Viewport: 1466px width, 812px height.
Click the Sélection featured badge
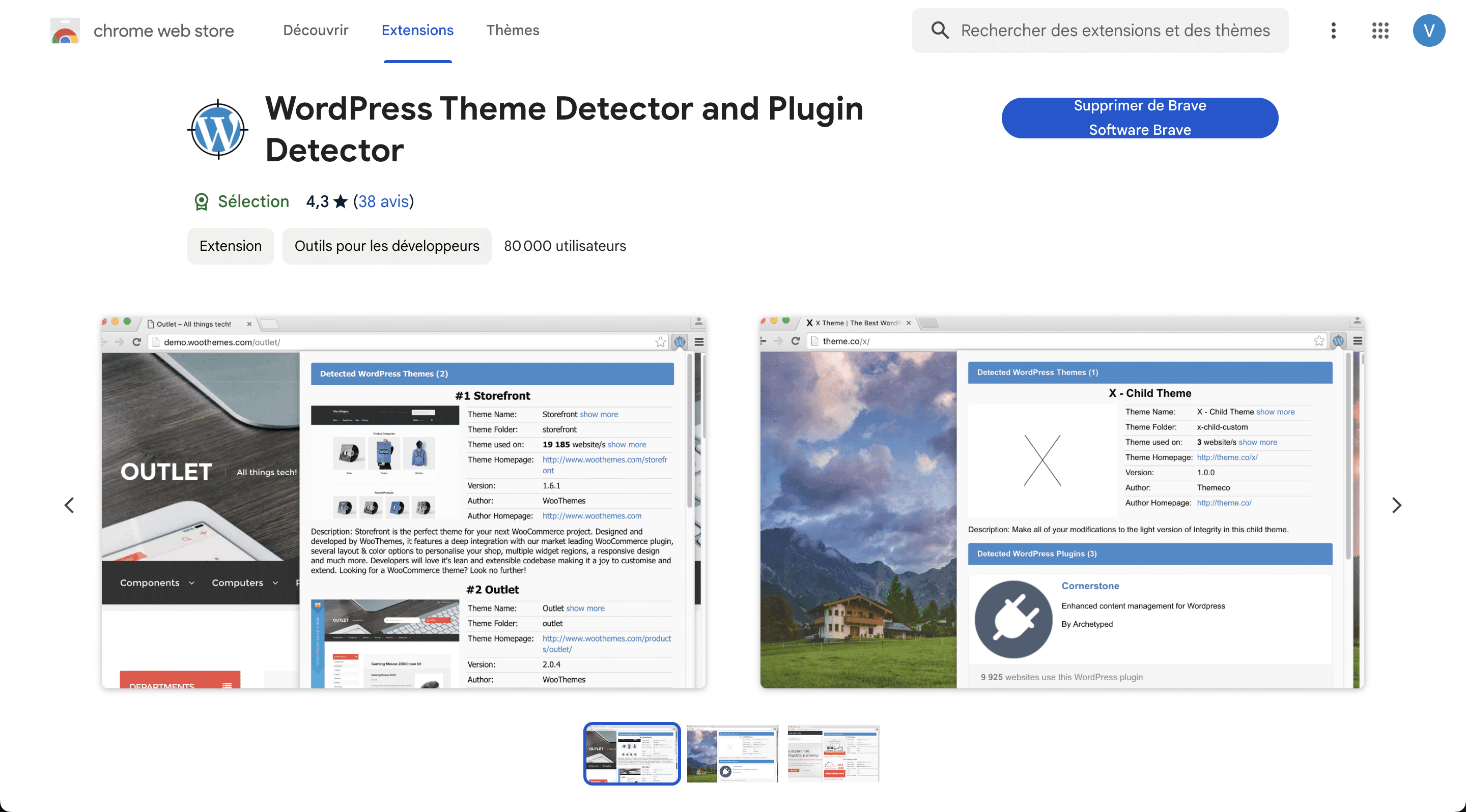point(241,201)
